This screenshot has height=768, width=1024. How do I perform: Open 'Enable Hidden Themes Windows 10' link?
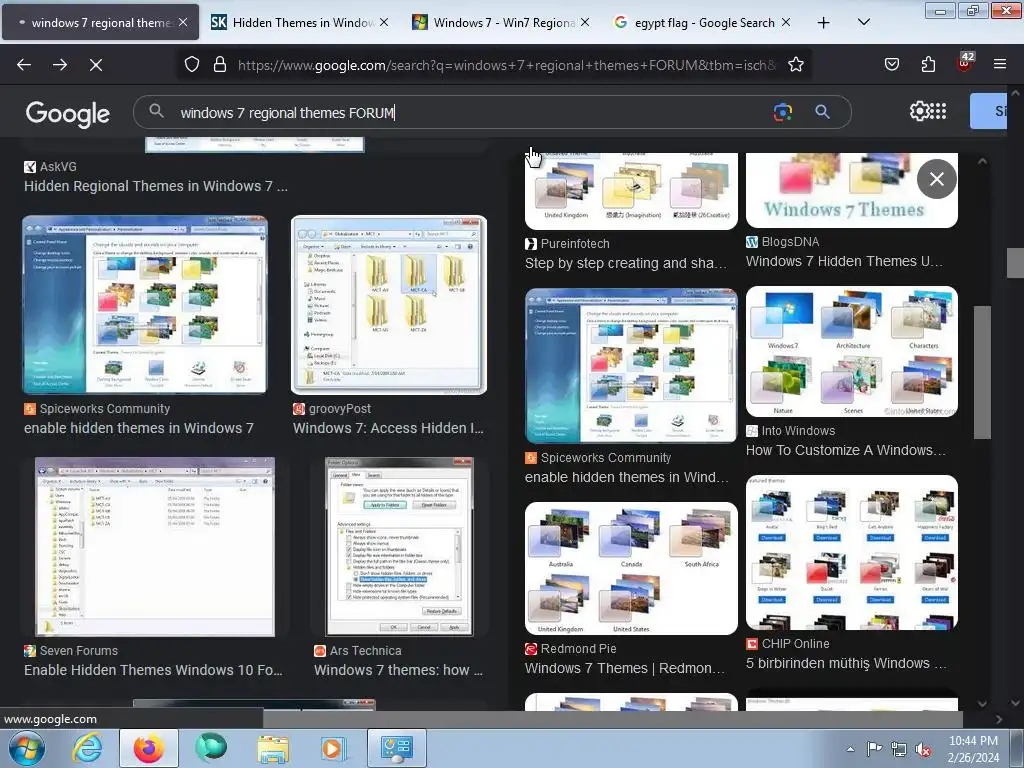[x=153, y=670]
